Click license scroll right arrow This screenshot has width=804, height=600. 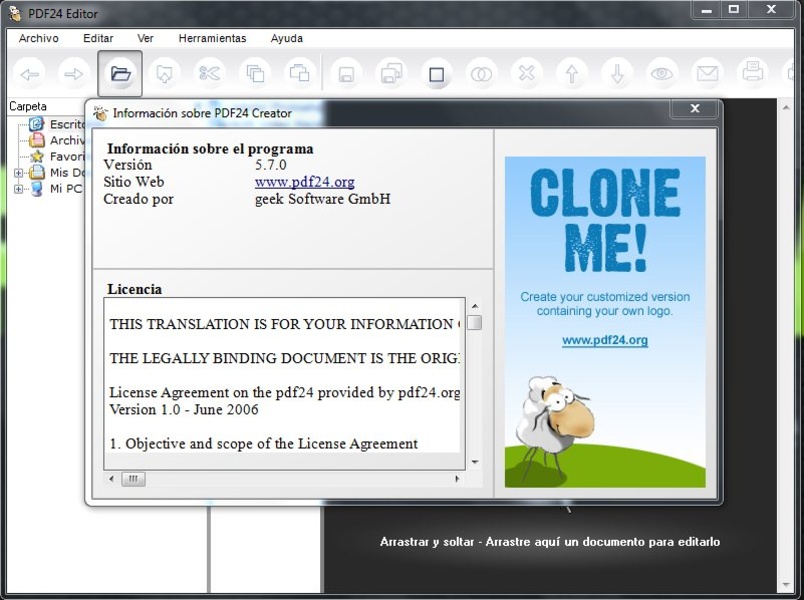pyautogui.click(x=457, y=479)
